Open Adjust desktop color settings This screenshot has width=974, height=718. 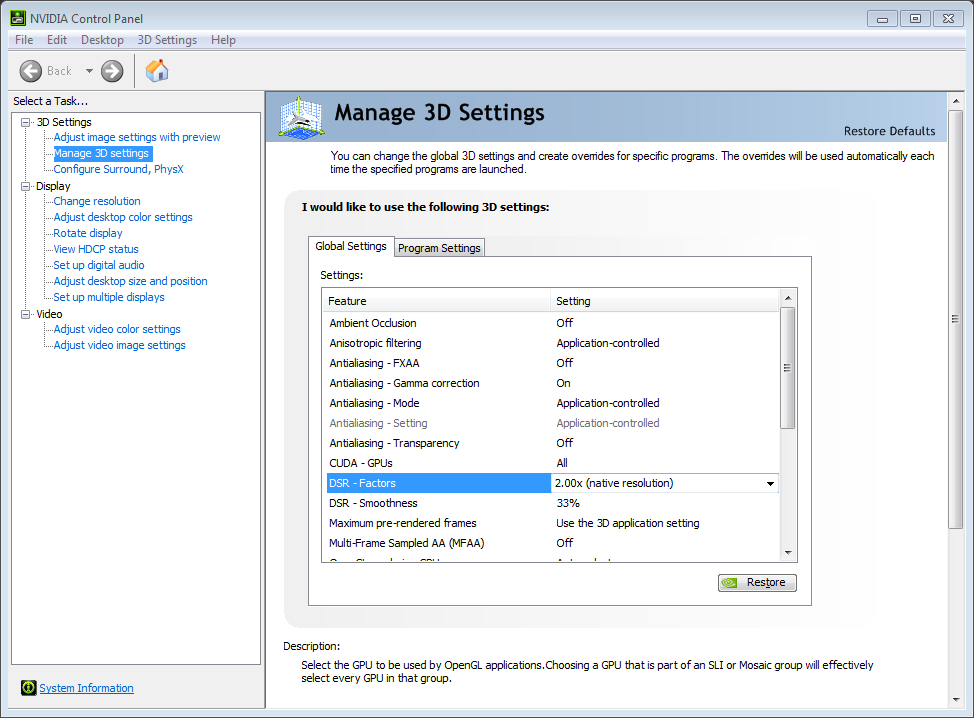point(123,217)
